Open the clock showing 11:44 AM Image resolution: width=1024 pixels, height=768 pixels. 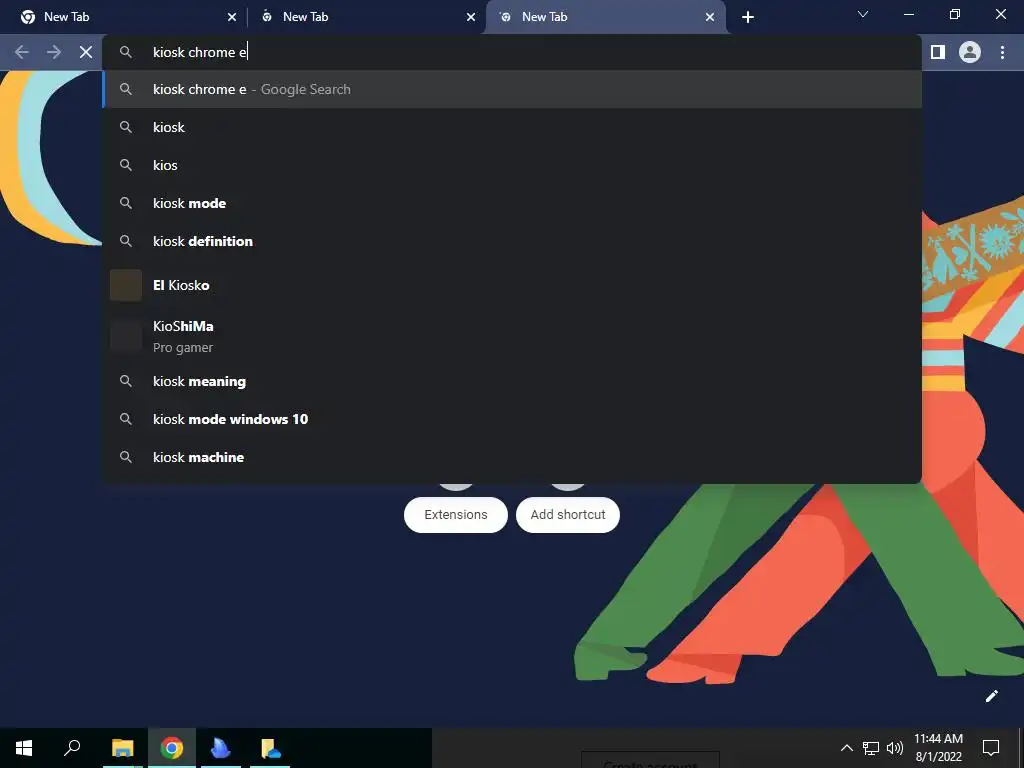point(938,748)
